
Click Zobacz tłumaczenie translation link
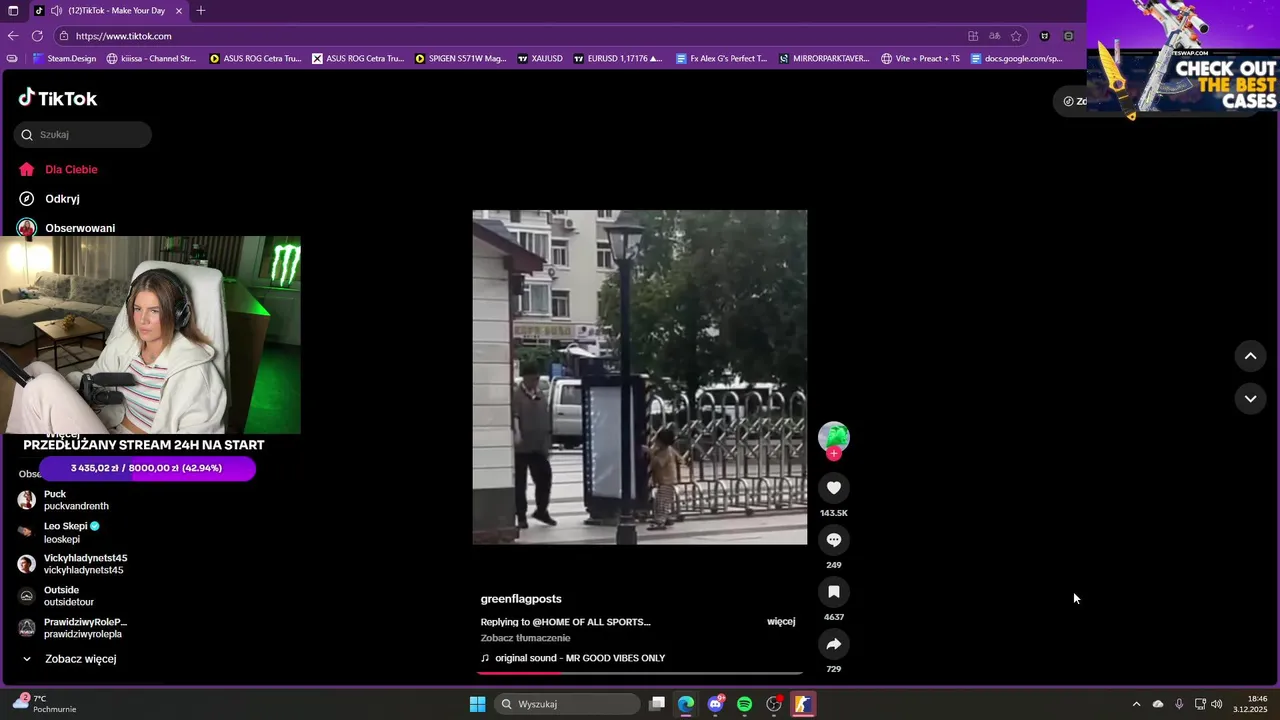tap(525, 638)
